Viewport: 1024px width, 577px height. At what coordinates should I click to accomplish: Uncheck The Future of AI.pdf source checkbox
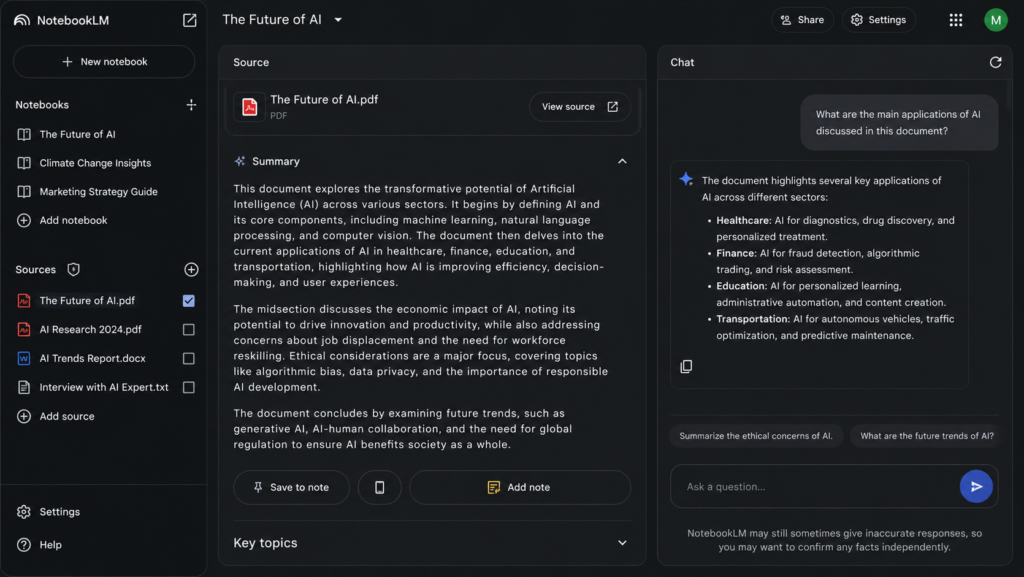(x=189, y=300)
